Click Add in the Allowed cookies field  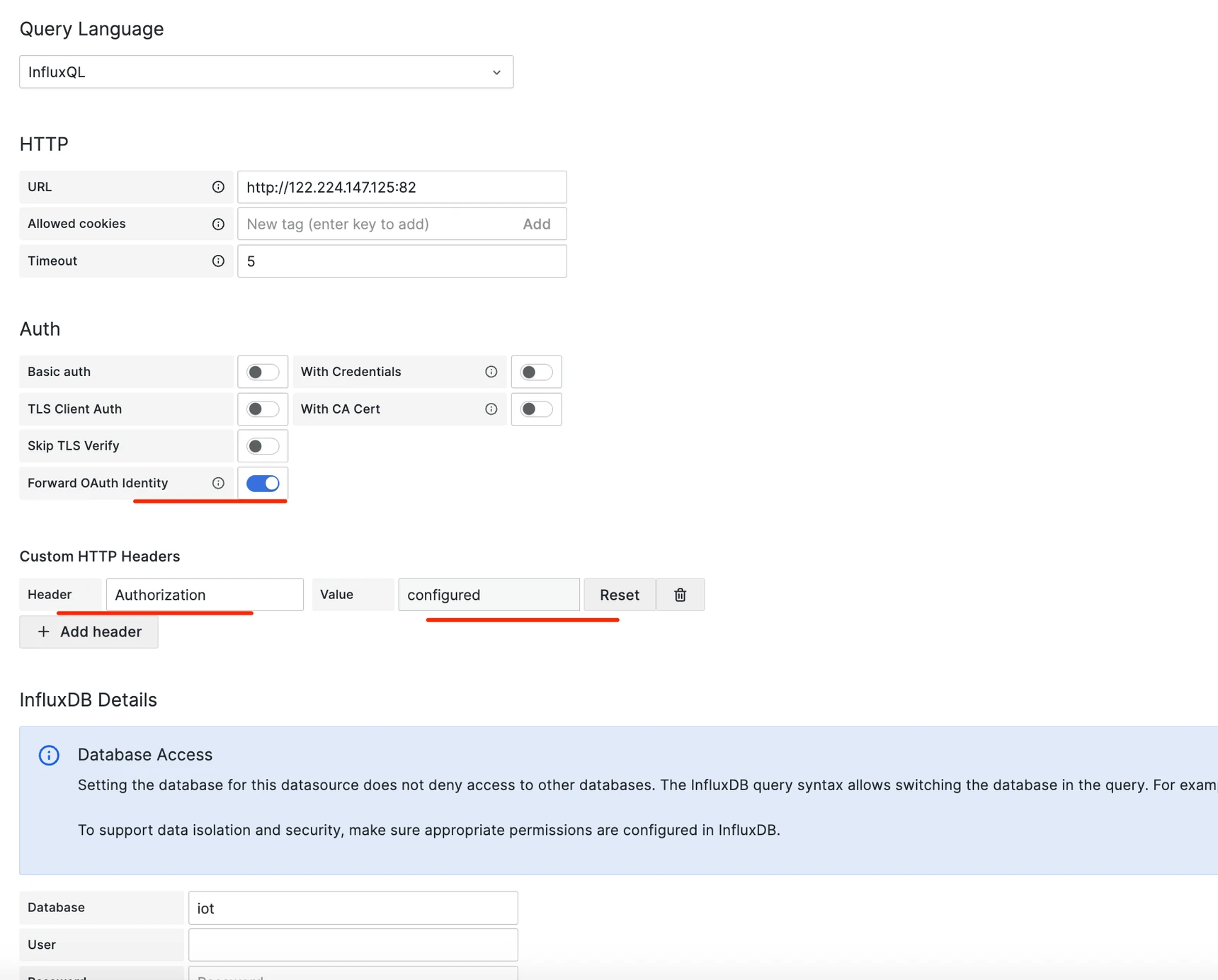pyautogui.click(x=537, y=224)
